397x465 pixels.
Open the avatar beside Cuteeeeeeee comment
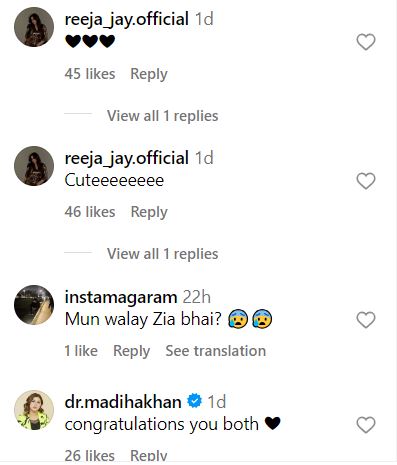34,166
